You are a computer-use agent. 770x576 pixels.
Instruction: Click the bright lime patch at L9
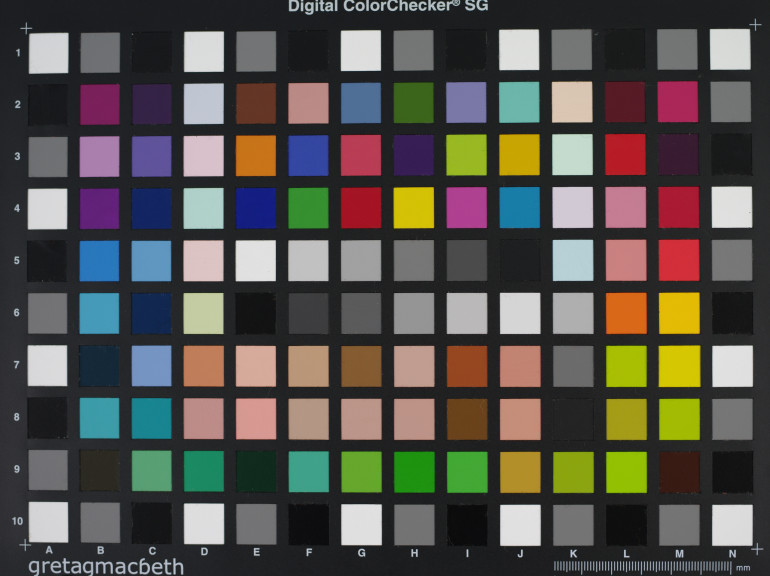click(x=627, y=472)
